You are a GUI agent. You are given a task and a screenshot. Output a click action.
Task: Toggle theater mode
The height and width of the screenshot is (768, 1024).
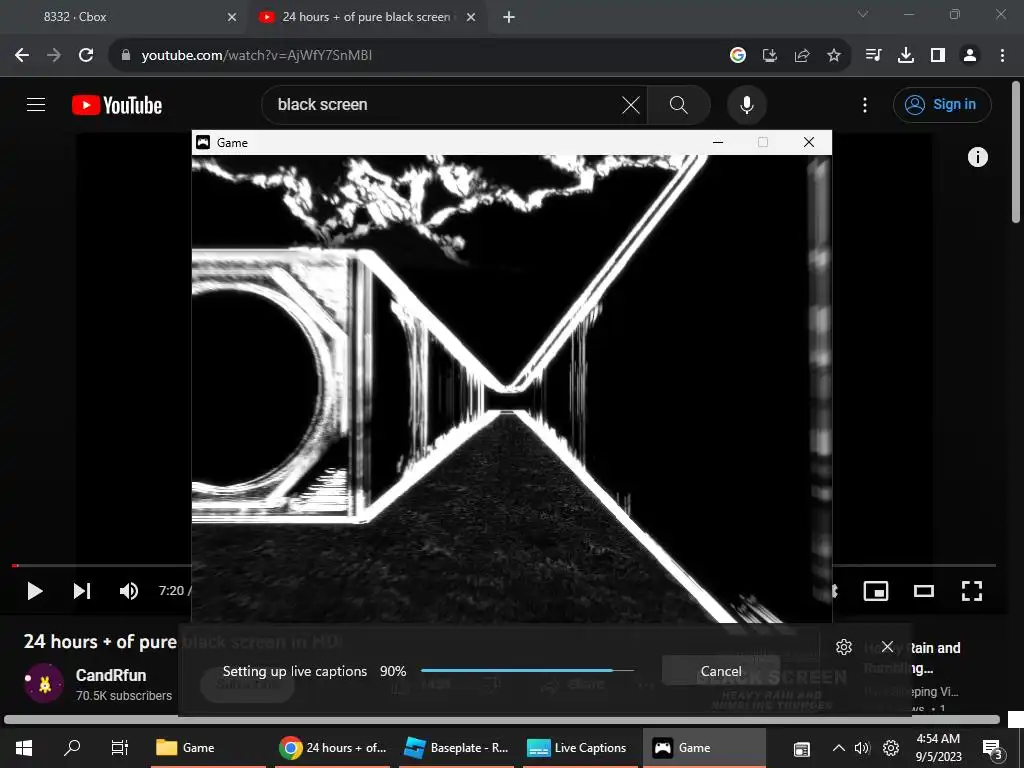(923, 591)
